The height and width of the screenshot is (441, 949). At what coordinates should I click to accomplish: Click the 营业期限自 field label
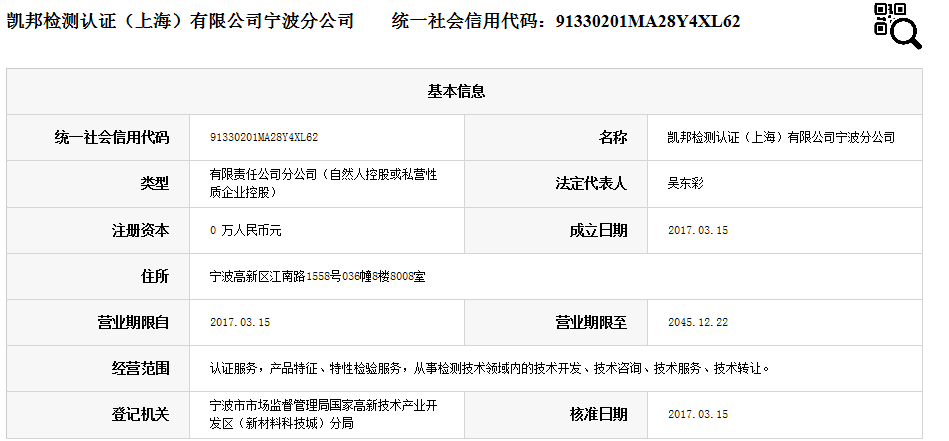coord(133,322)
